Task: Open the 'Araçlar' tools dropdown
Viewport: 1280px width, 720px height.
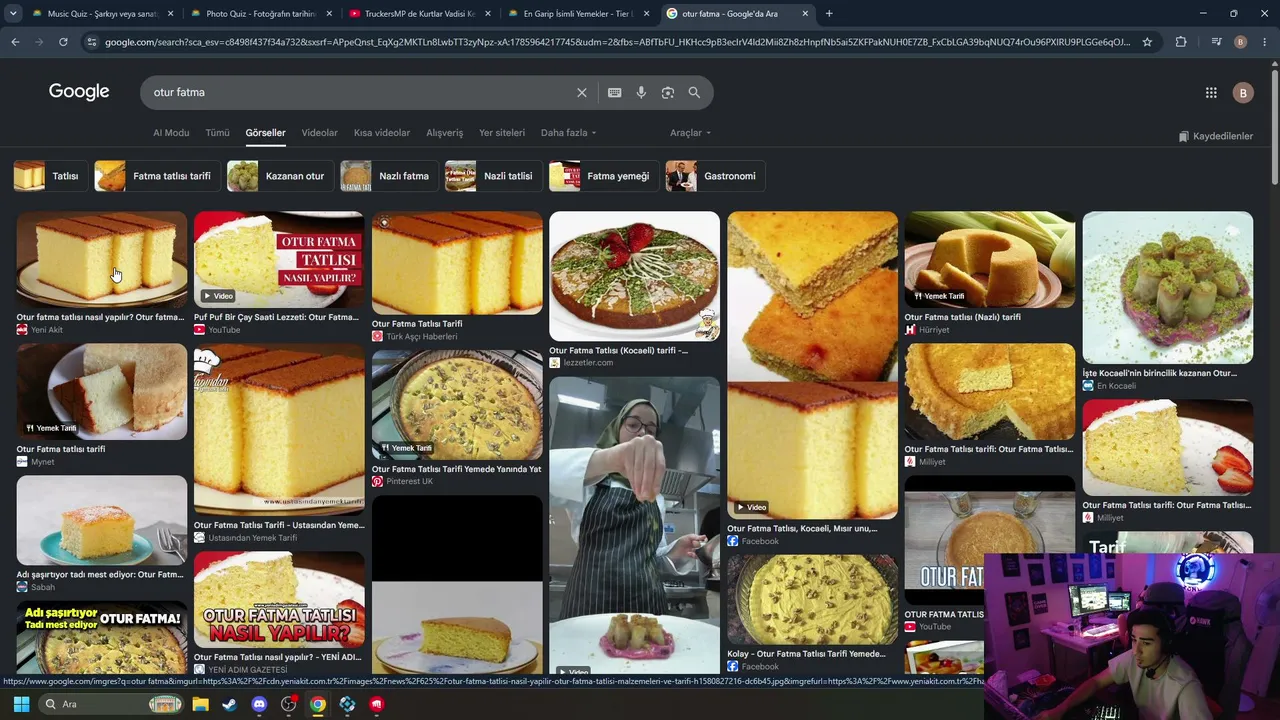Action: point(691,133)
